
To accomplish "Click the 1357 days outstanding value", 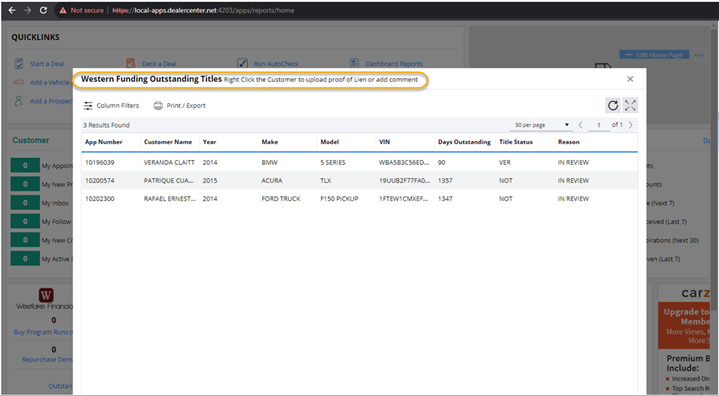I will pyautogui.click(x=445, y=181).
